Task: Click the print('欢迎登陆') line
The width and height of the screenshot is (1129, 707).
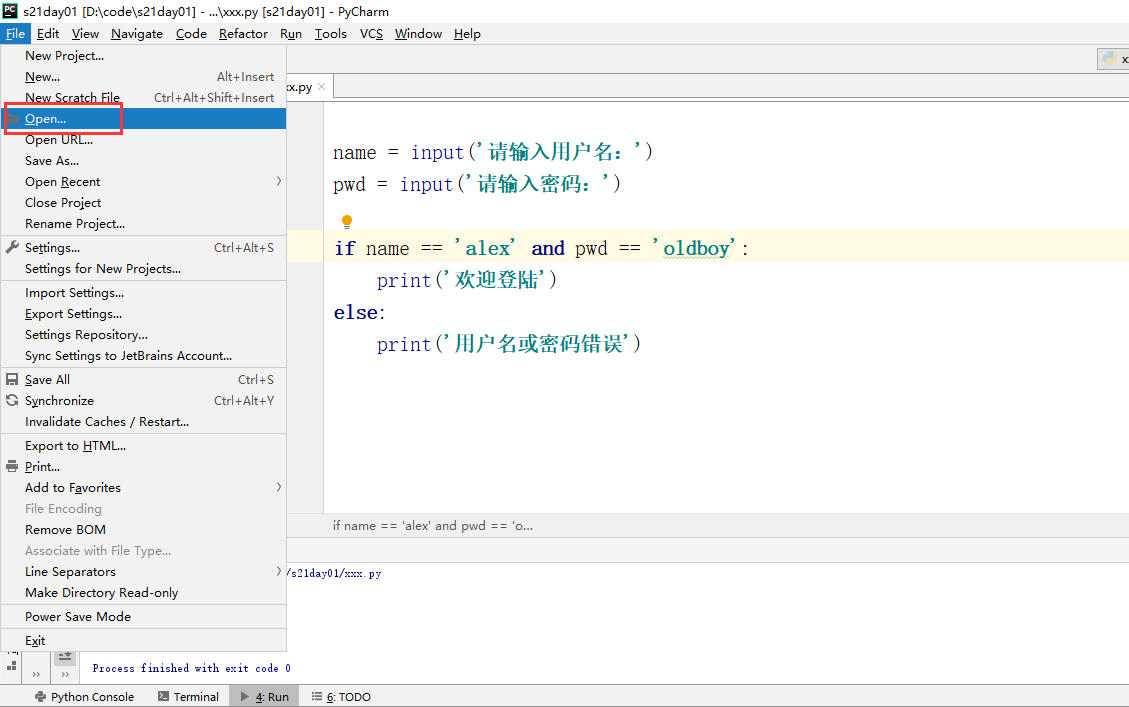Action: 467,280
